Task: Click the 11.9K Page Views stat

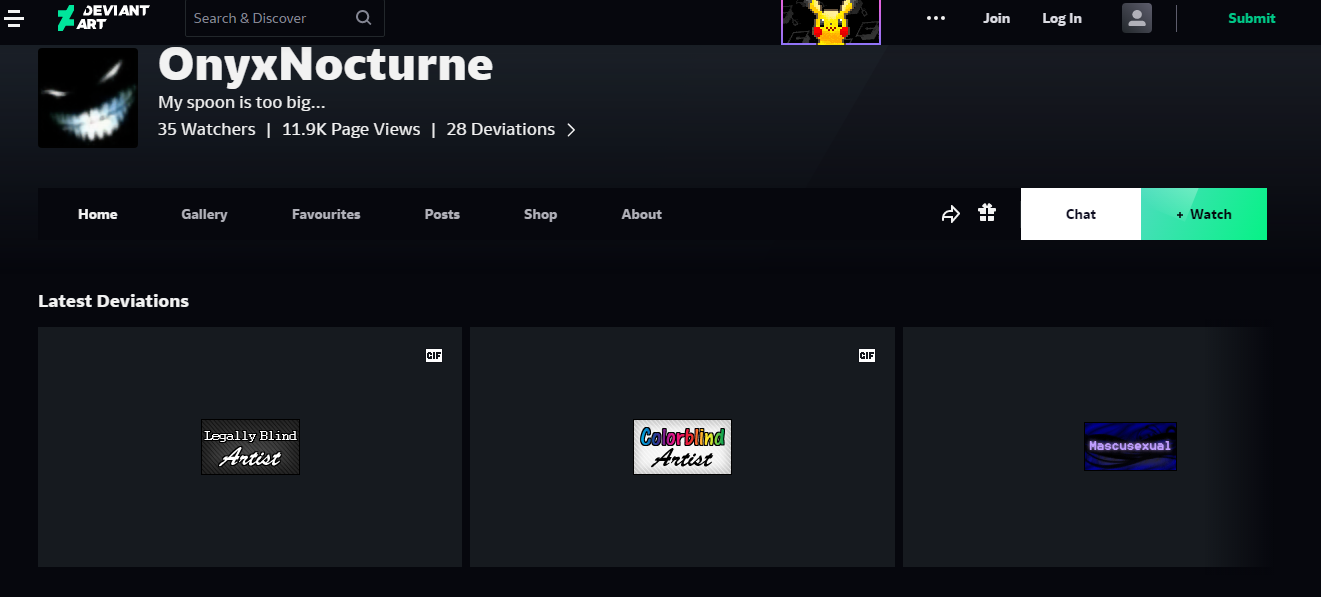Action: 351,129
